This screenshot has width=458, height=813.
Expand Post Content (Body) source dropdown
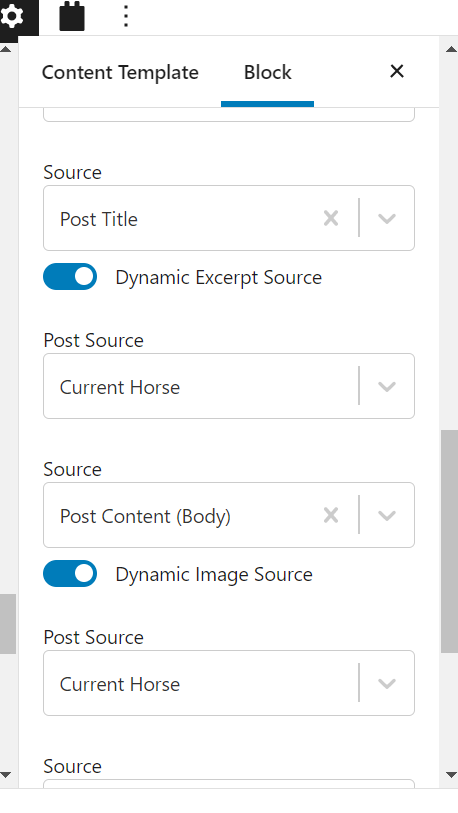coord(387,515)
